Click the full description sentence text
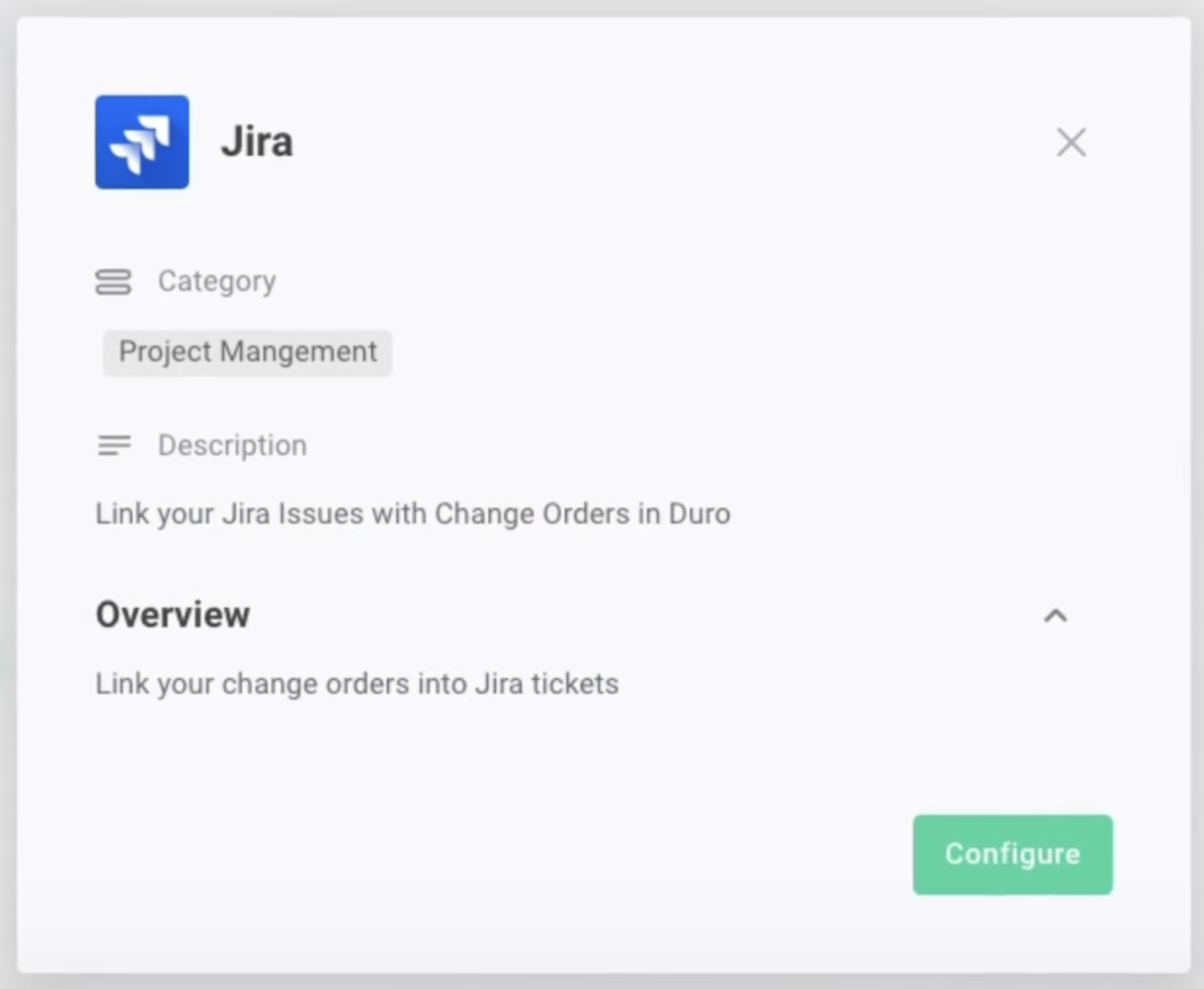1204x989 pixels. pyautogui.click(x=412, y=514)
